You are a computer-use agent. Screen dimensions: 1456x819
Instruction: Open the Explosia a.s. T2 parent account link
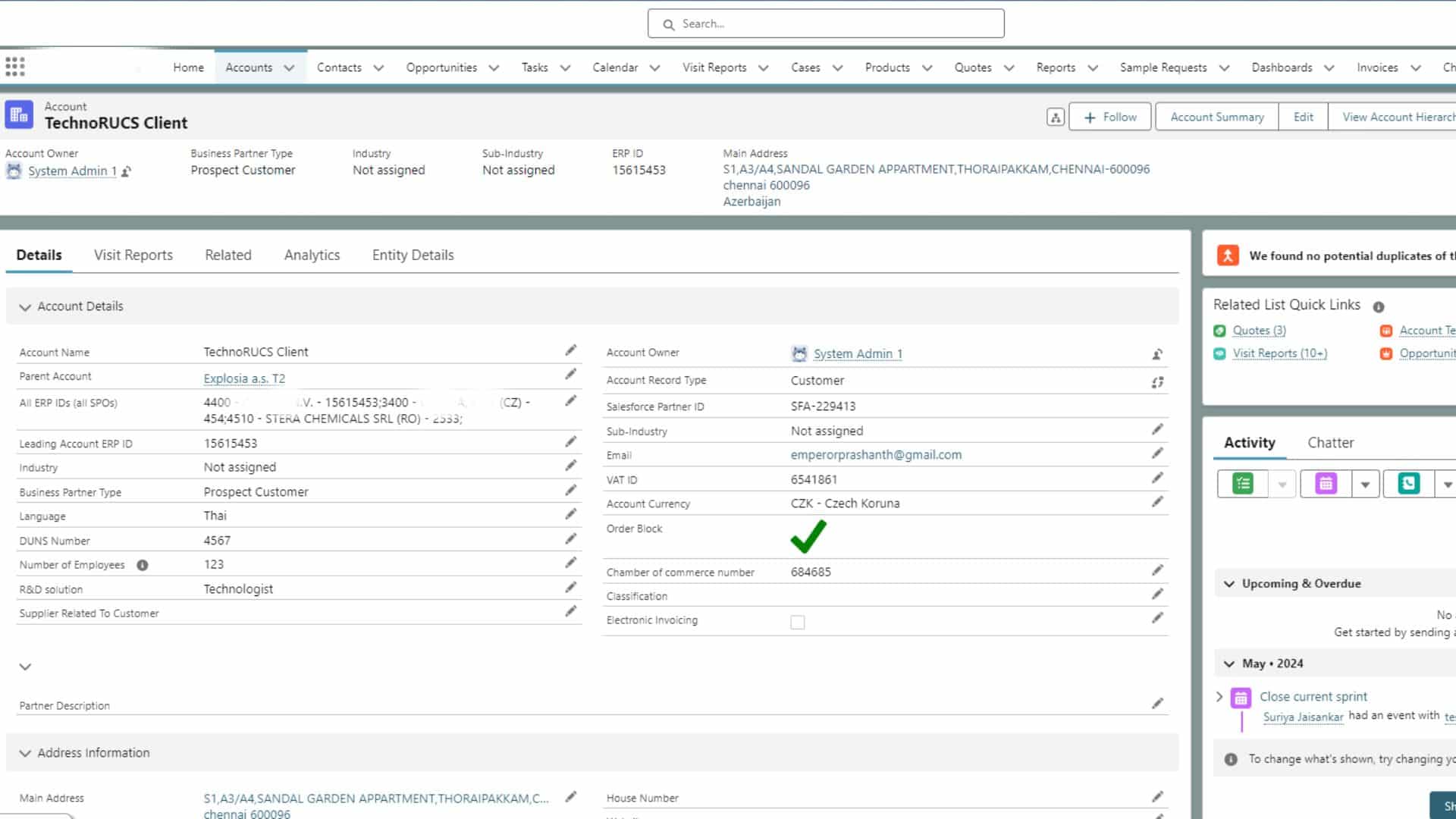coord(244,378)
